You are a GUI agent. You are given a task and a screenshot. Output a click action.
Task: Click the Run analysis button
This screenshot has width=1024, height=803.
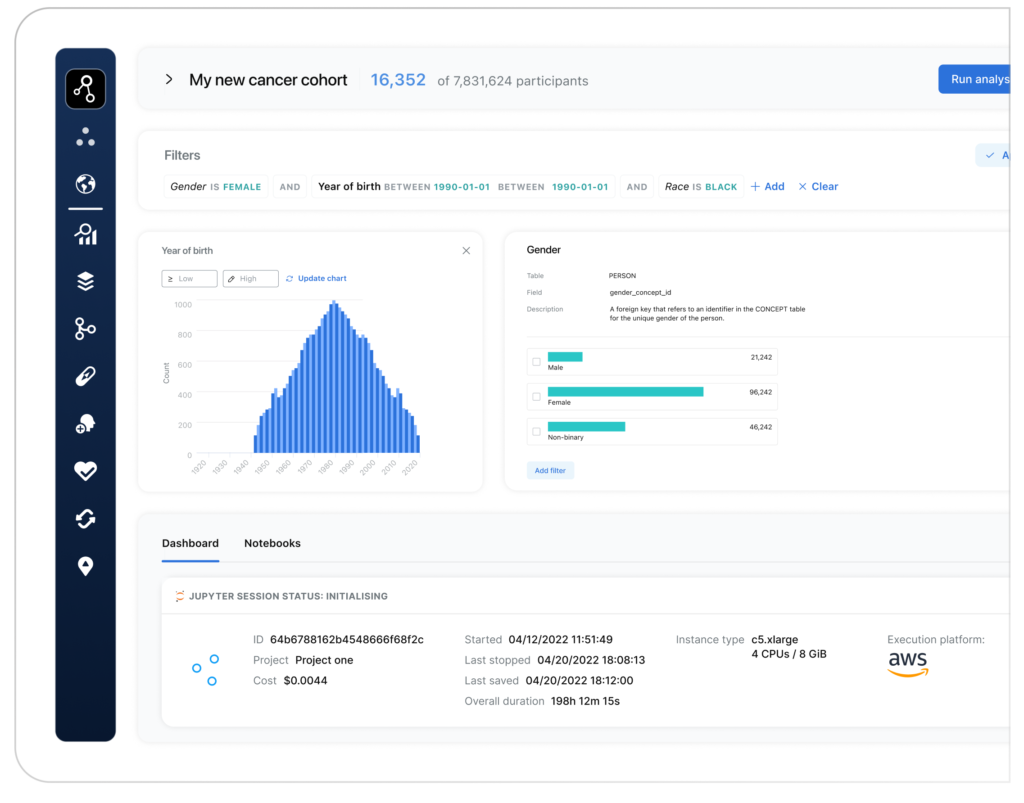pyautogui.click(x=977, y=78)
